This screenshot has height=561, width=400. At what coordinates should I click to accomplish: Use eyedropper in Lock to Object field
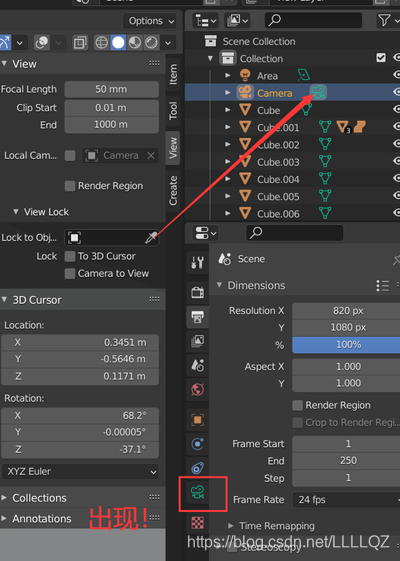point(151,238)
